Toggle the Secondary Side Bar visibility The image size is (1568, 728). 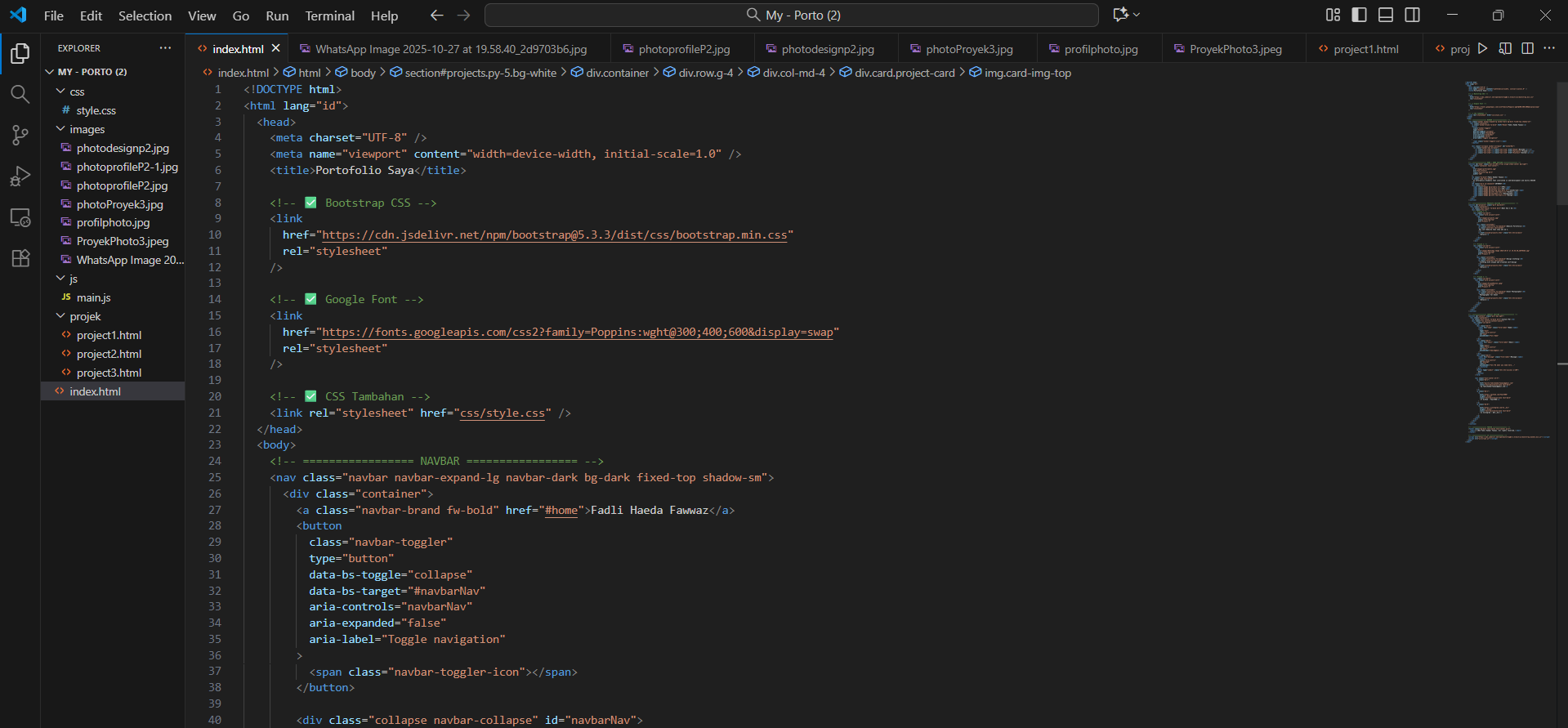[1412, 15]
